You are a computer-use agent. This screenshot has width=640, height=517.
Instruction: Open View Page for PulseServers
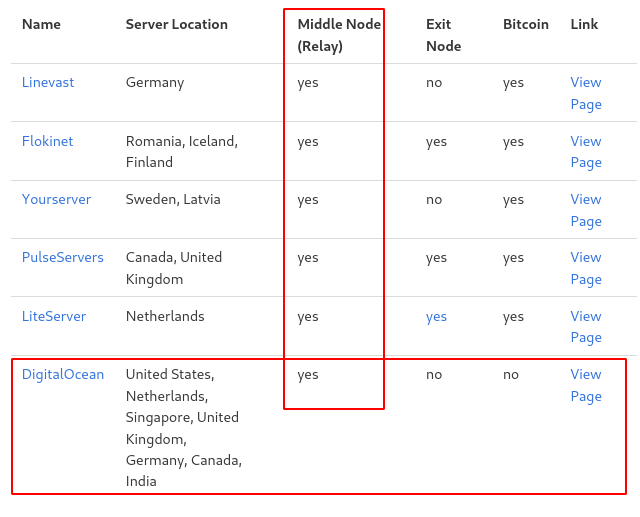585,268
